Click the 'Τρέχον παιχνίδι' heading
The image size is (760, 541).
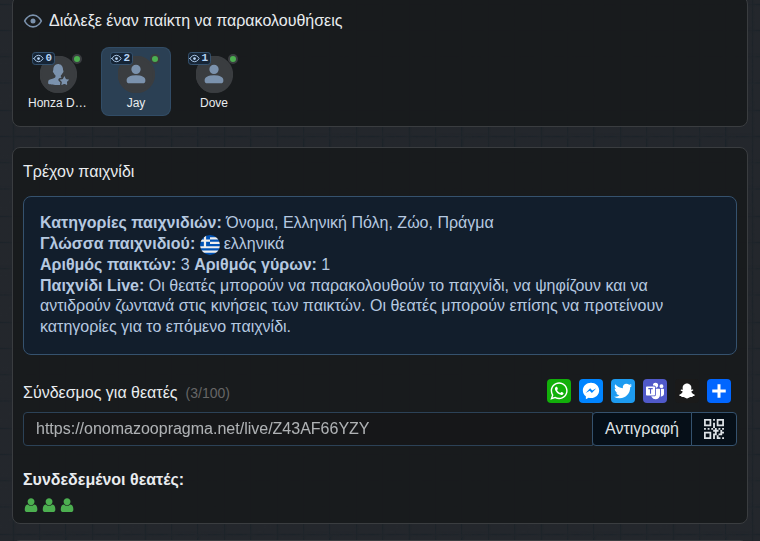[79, 172]
